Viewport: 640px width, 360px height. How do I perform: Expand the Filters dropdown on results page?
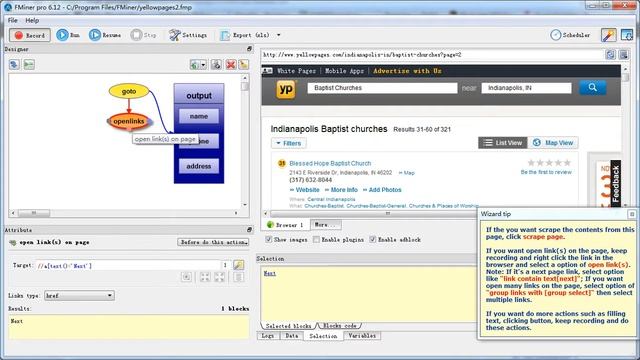(289, 143)
